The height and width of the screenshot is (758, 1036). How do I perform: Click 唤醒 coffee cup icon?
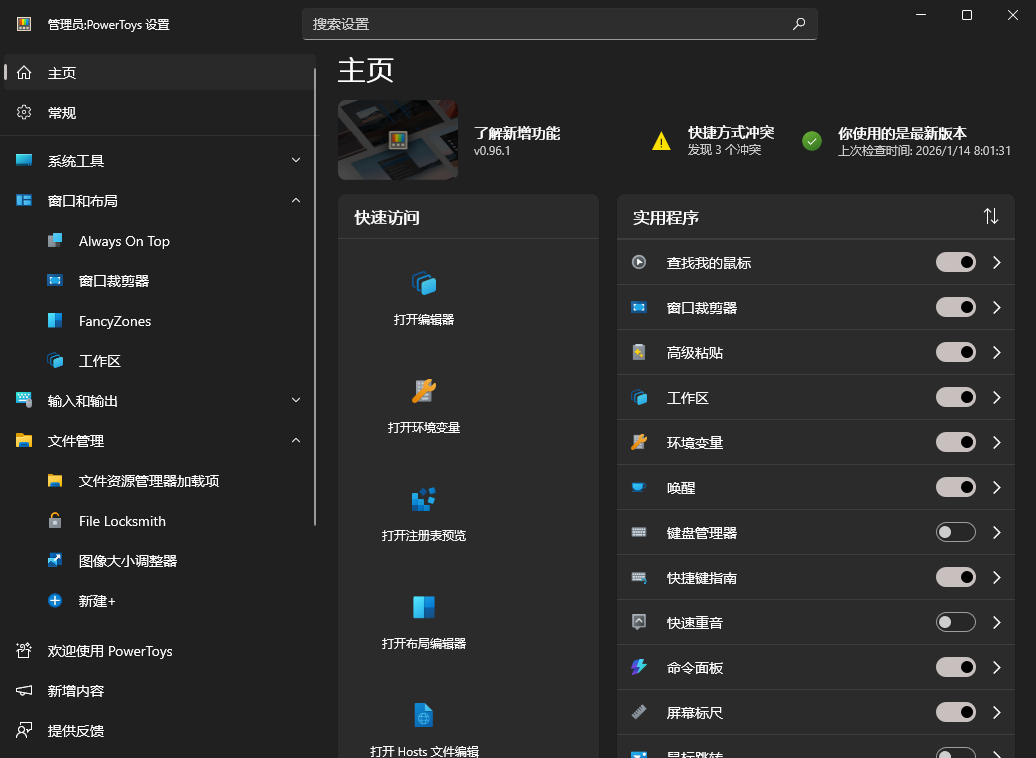pyautogui.click(x=639, y=487)
